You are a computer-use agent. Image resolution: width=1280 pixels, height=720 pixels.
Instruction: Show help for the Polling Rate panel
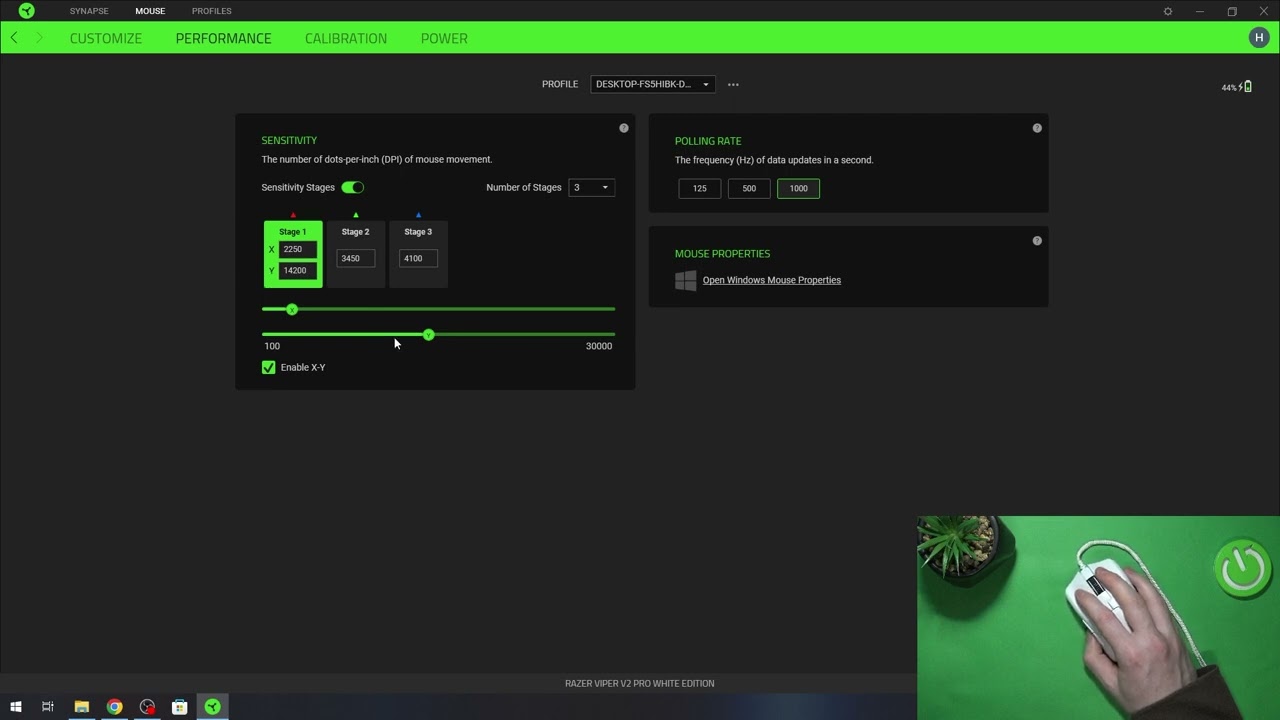click(x=1037, y=128)
